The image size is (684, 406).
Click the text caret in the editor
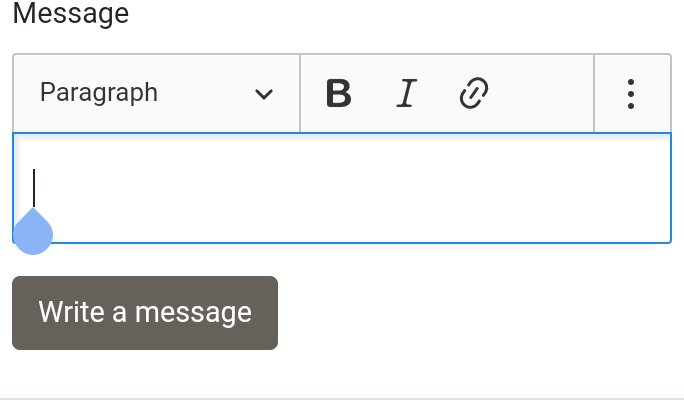click(34, 187)
